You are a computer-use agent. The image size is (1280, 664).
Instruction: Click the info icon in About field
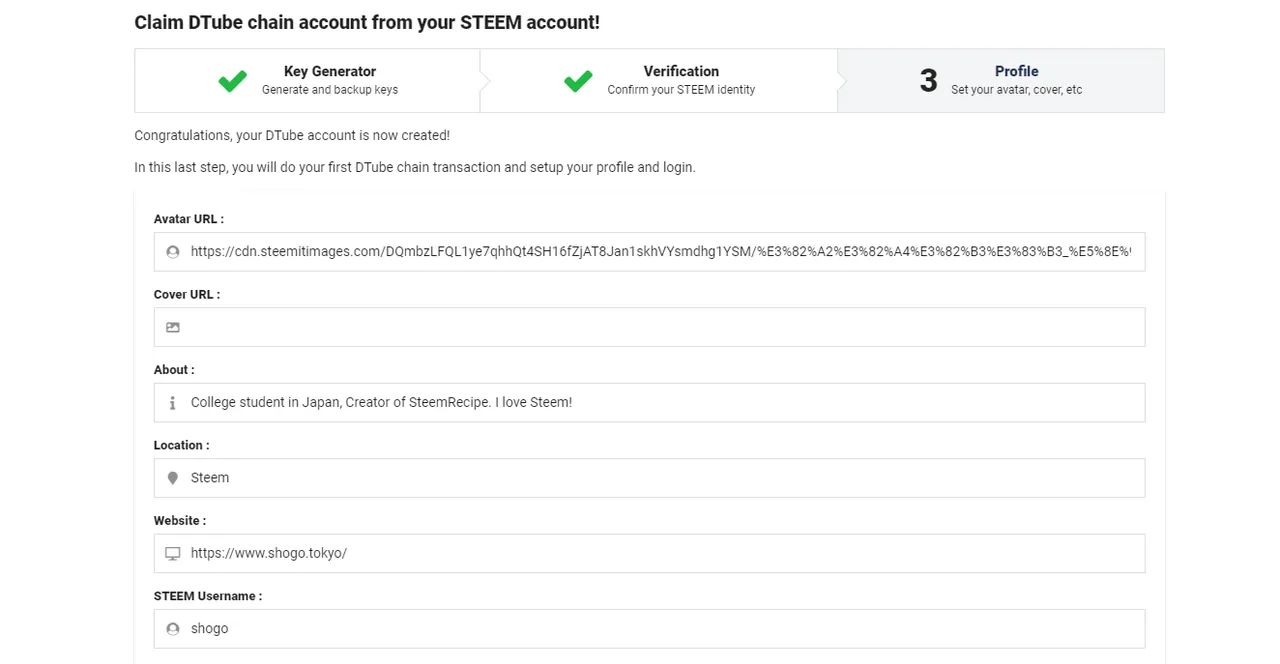[x=173, y=403]
